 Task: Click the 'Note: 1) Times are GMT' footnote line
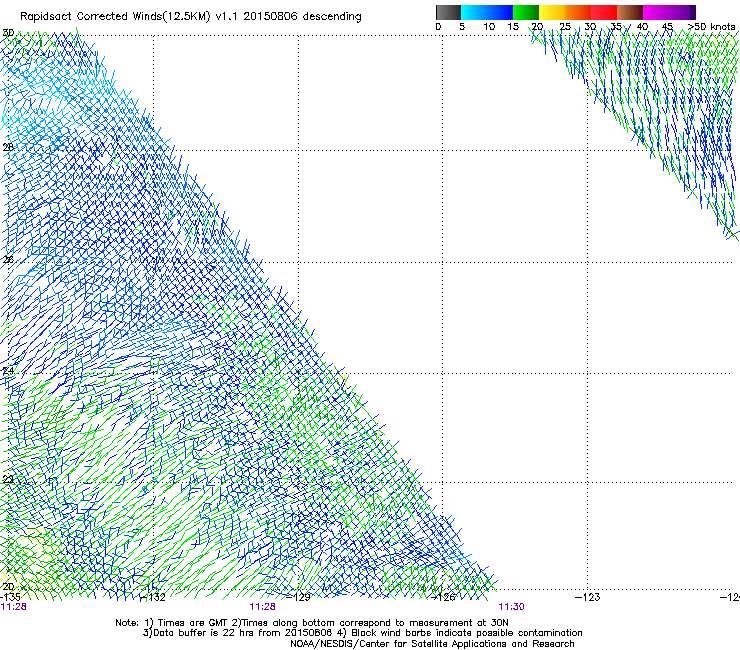click(x=312, y=623)
